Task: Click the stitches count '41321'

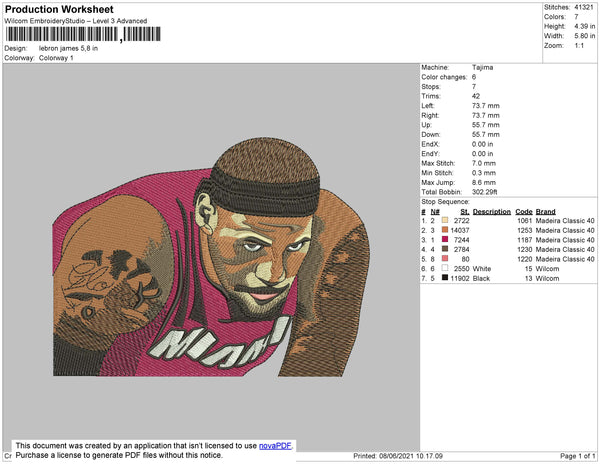Action: tap(584, 7)
